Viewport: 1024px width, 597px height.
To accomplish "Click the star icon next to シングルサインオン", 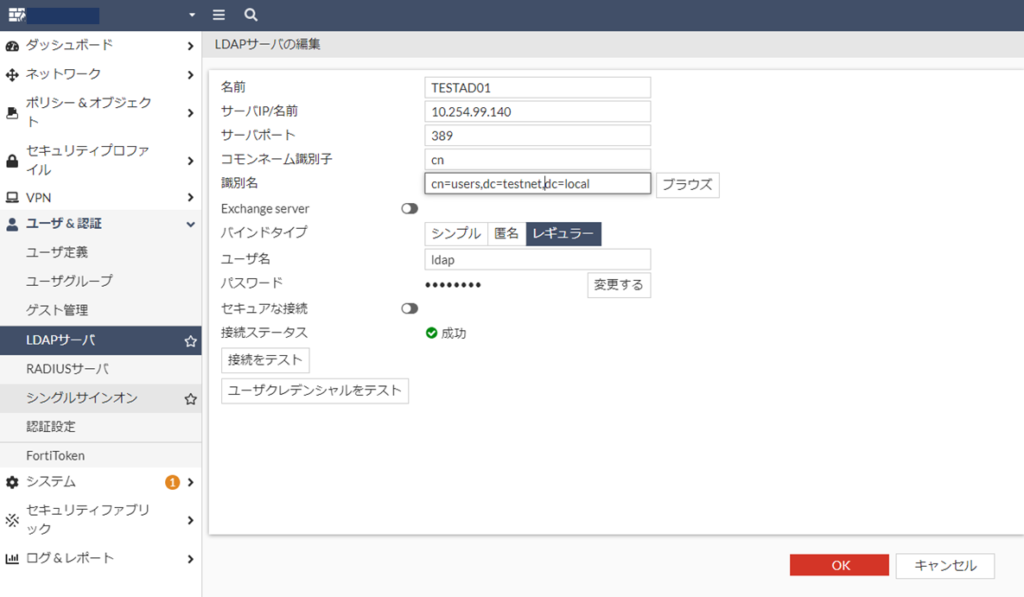I will [x=190, y=399].
